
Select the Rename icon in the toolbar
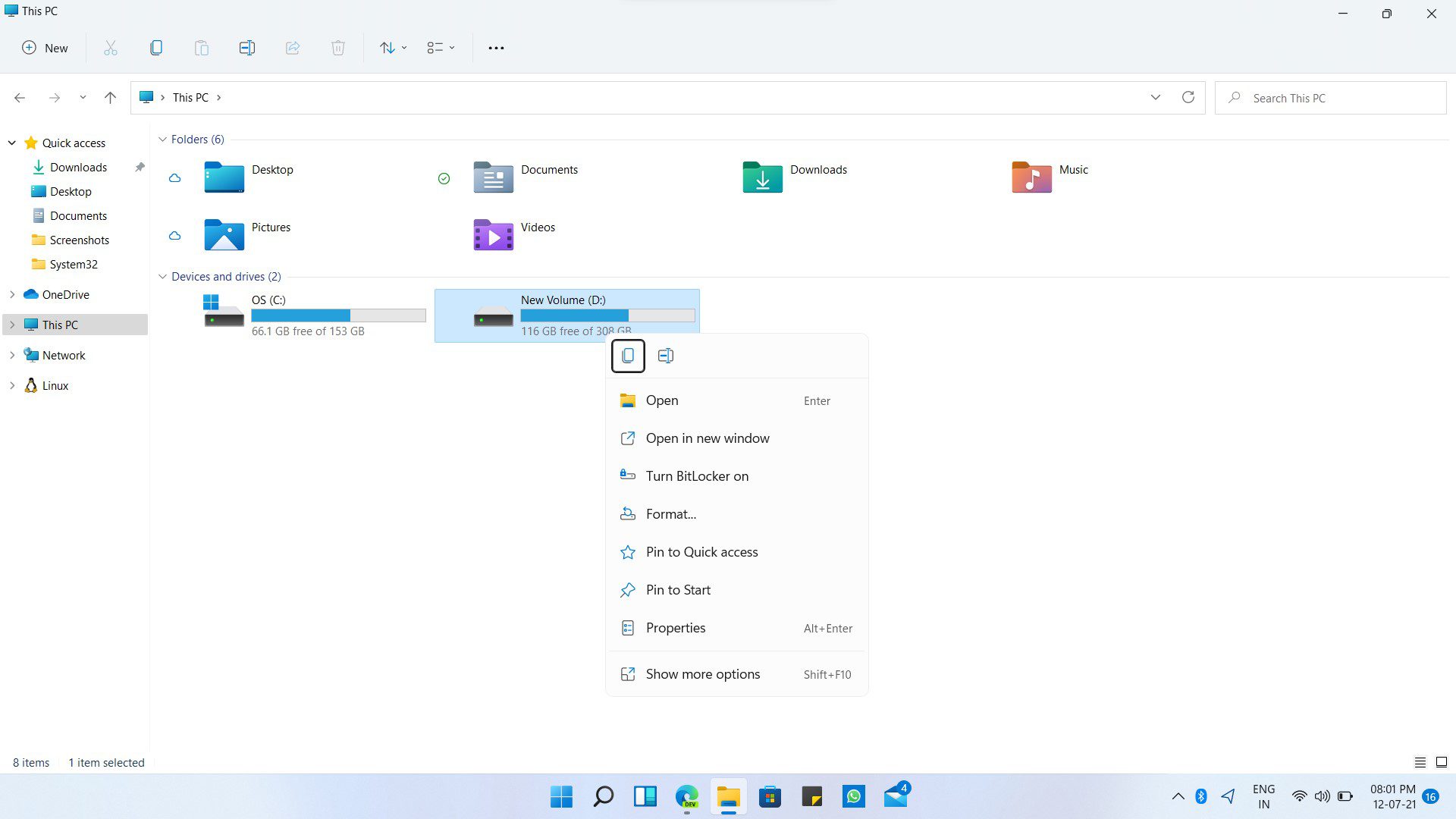tap(247, 48)
